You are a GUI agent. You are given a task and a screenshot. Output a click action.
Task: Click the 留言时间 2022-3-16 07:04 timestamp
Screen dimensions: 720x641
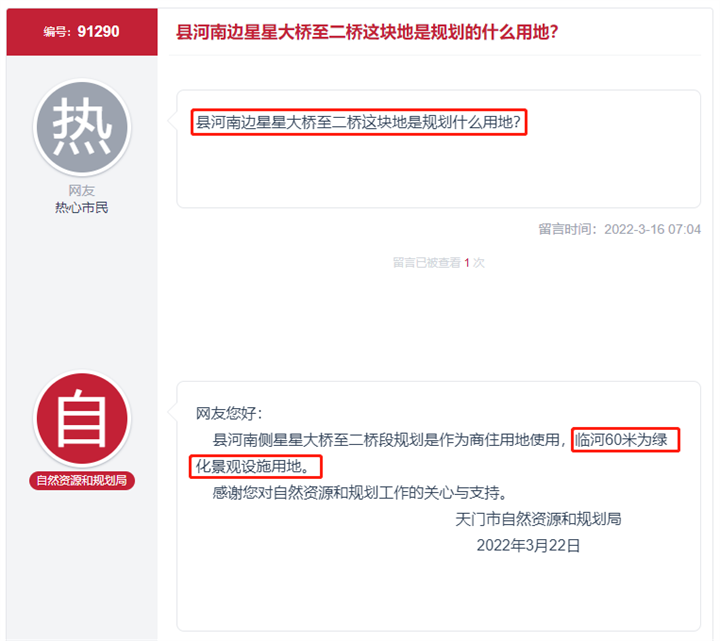619,230
